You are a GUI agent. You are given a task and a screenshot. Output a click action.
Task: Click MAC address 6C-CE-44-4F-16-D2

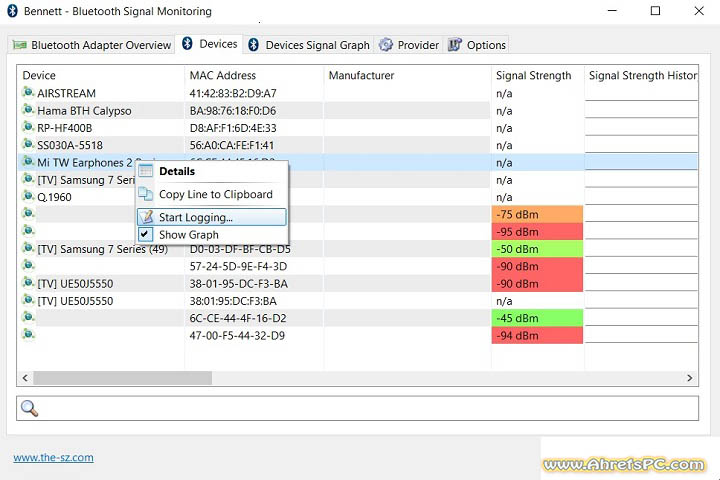tap(238, 318)
